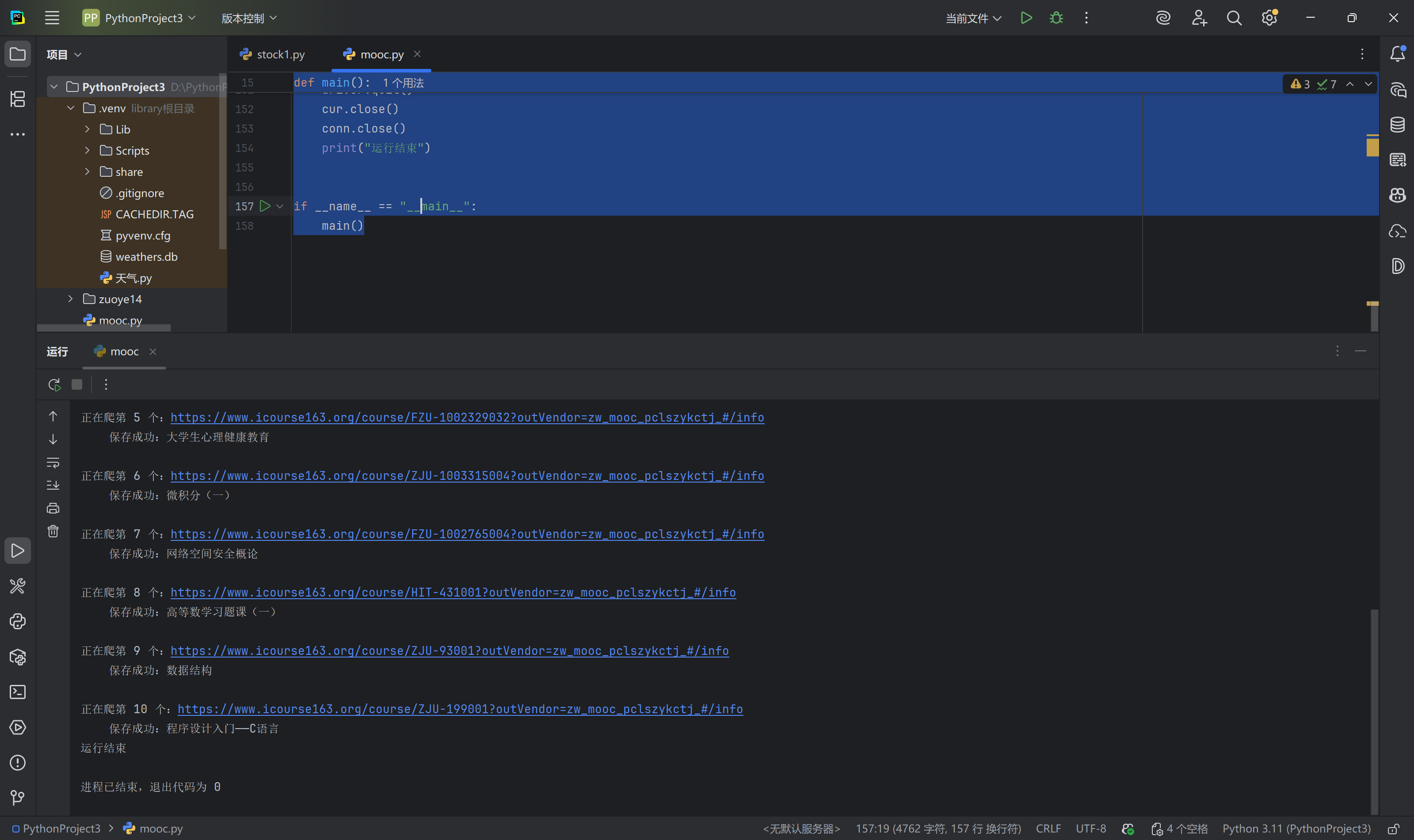The image size is (1414, 840).
Task: Open the 当前文件 run configuration dropdown
Action: point(973,19)
